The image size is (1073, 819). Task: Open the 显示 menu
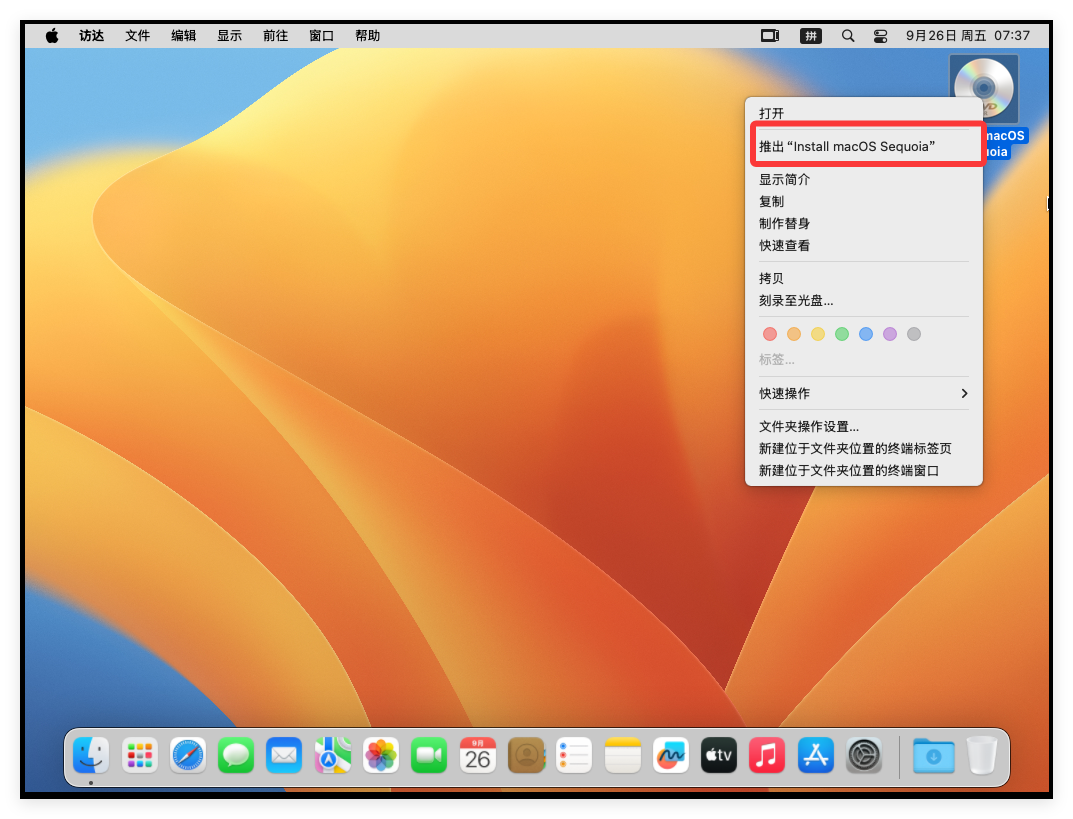pos(229,36)
